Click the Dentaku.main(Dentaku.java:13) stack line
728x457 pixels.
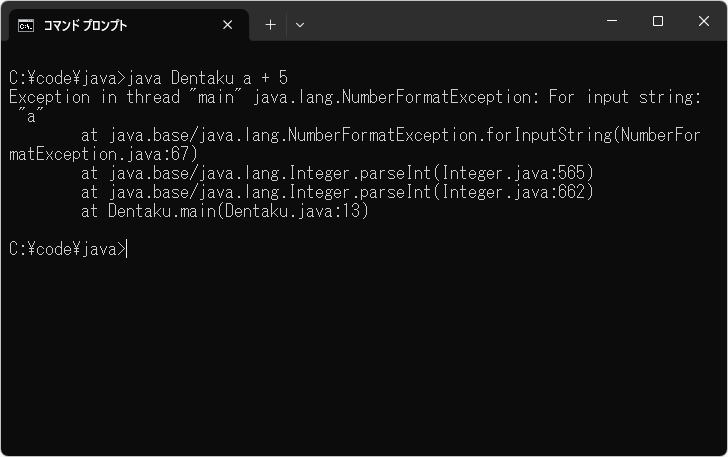(x=225, y=211)
